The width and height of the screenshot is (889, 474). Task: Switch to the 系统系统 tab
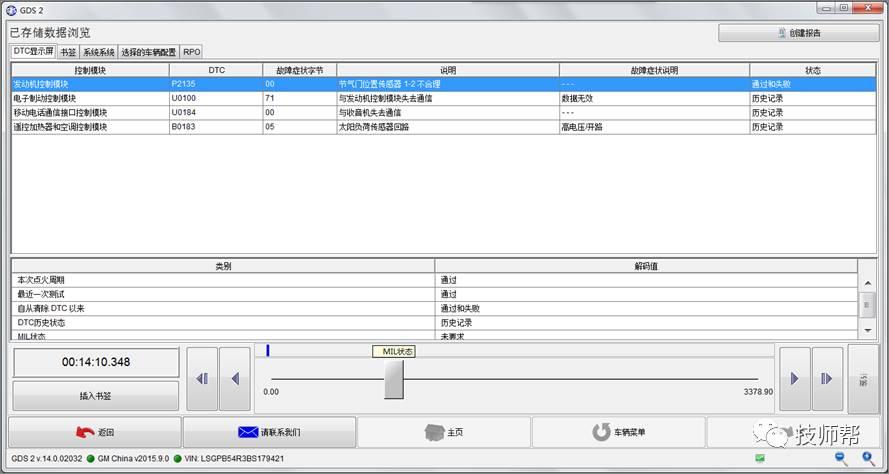99,52
